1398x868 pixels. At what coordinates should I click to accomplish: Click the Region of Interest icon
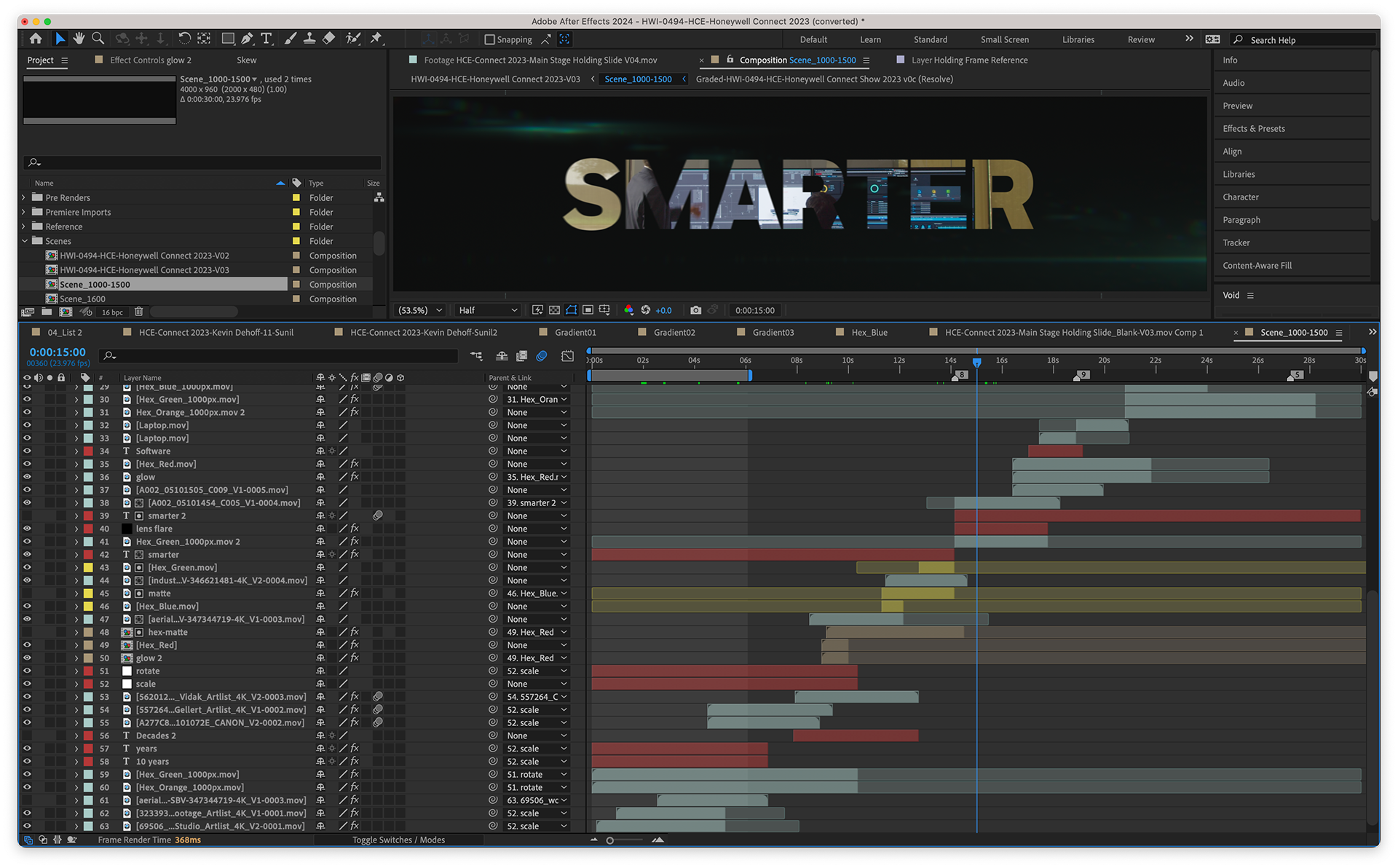[x=588, y=310]
